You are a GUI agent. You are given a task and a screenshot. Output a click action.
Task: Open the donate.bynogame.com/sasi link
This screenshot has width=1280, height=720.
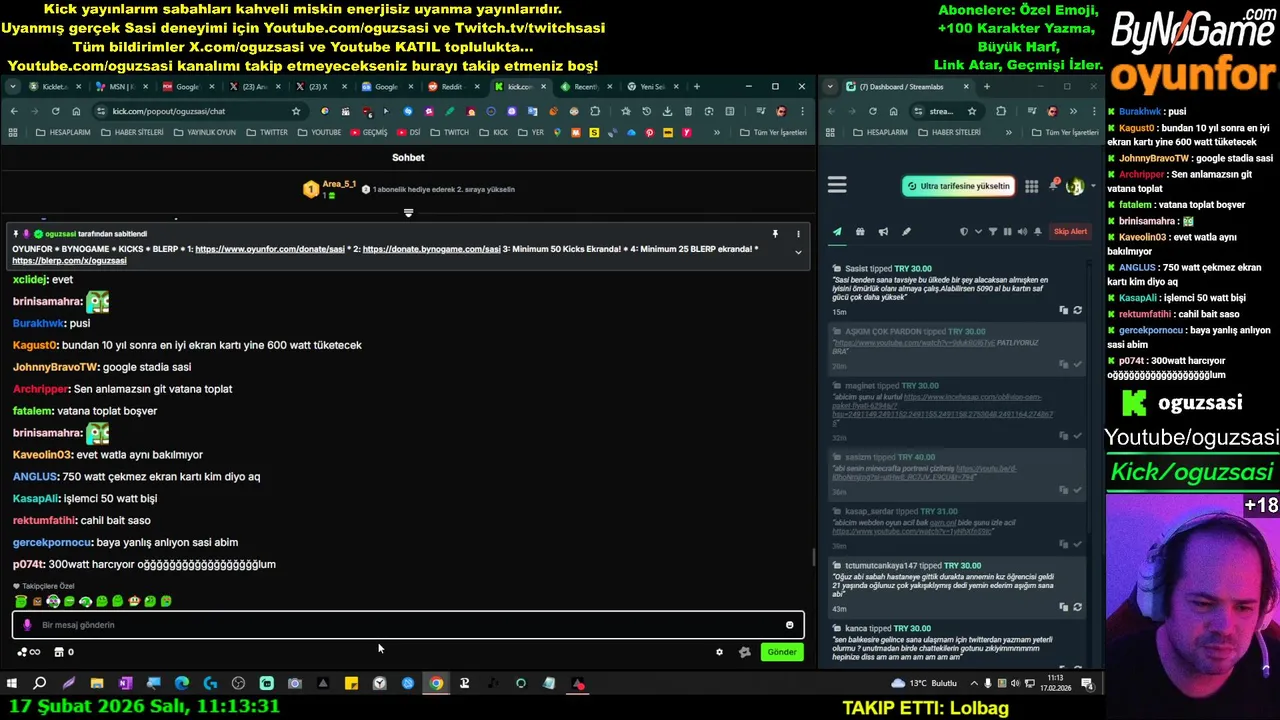431,249
